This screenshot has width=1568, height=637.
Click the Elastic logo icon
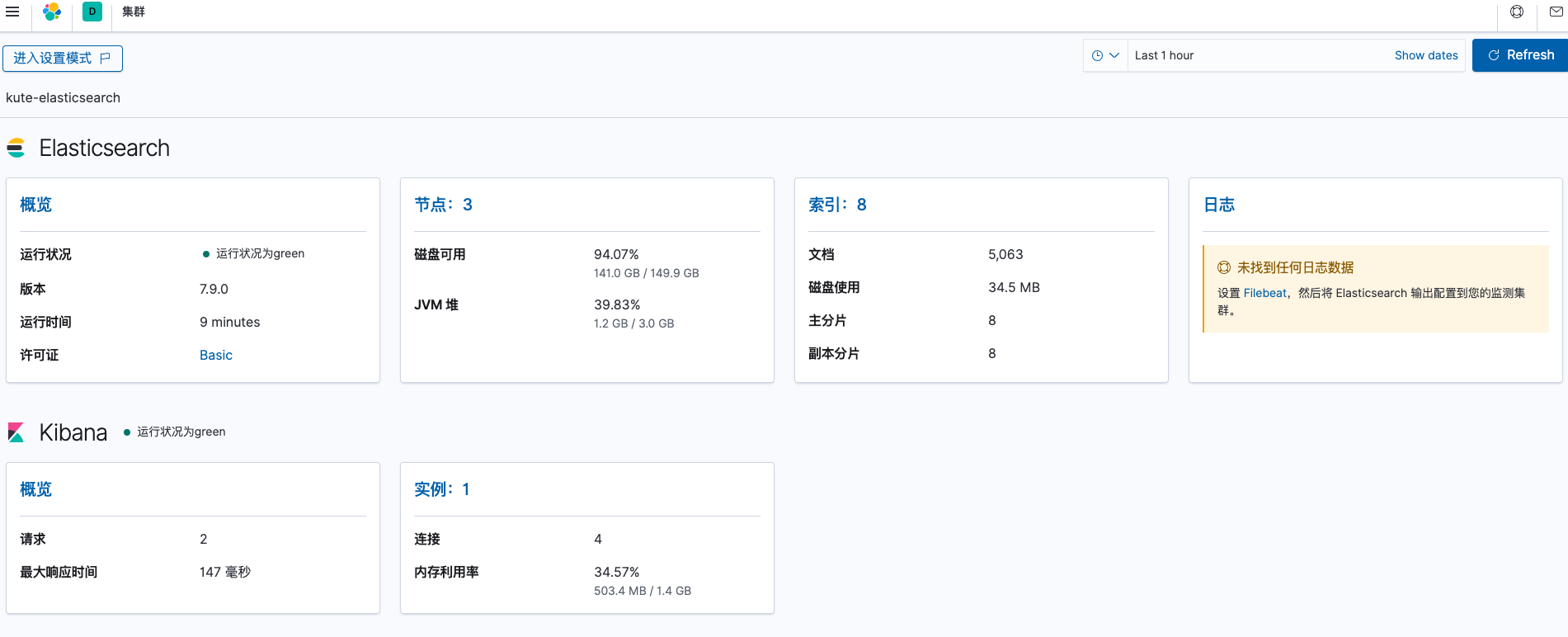click(52, 12)
